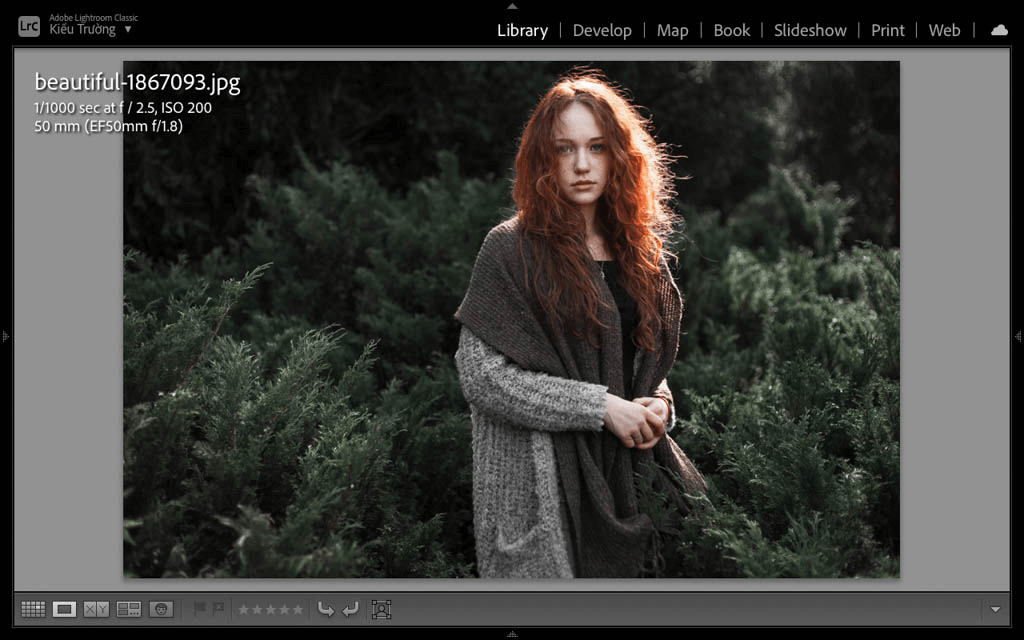Viewport: 1024px width, 640px height.
Task: Expand the bottom filmstrip arrow
Action: click(x=512, y=634)
